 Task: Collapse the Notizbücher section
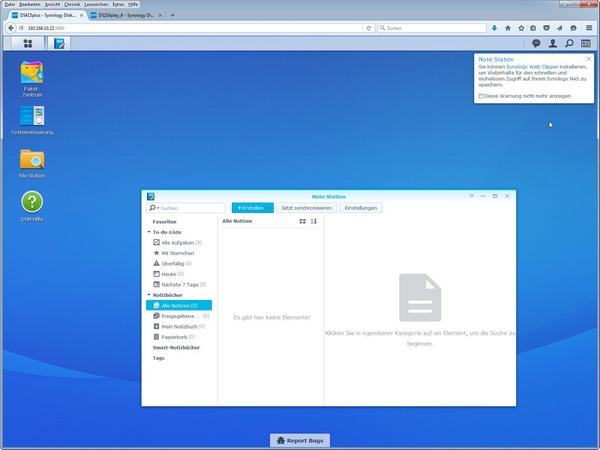coord(149,295)
